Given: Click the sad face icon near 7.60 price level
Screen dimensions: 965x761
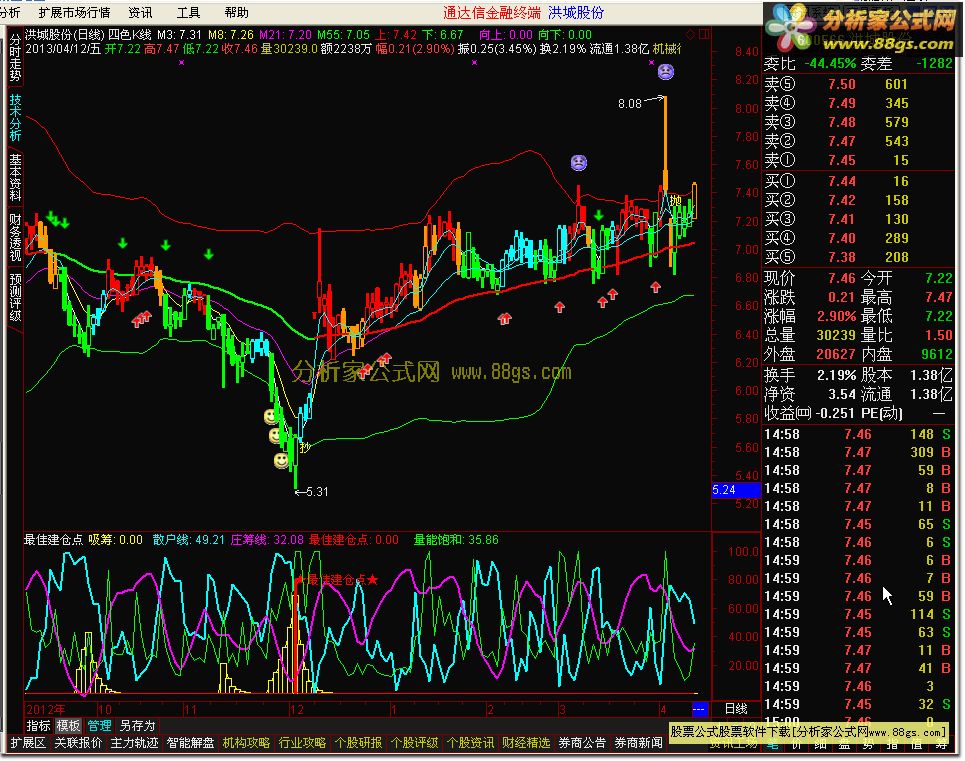Looking at the screenshot, I should [x=579, y=162].
